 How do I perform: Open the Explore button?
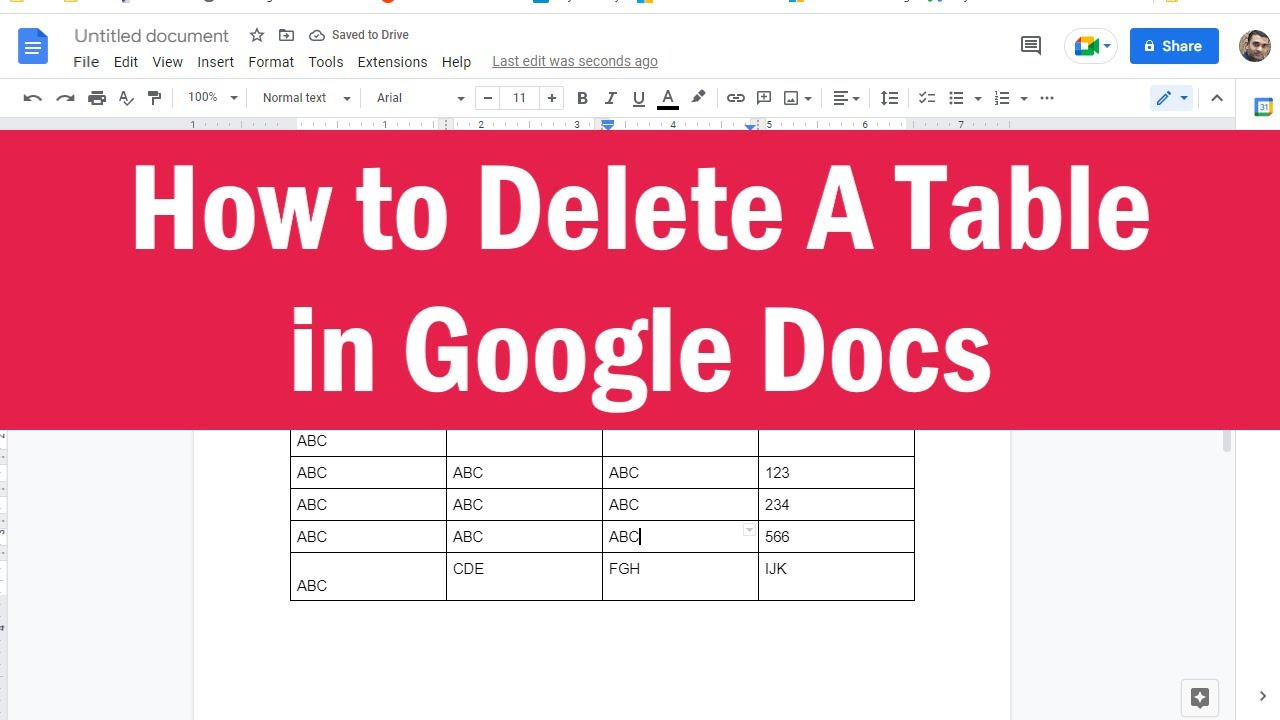point(1200,698)
